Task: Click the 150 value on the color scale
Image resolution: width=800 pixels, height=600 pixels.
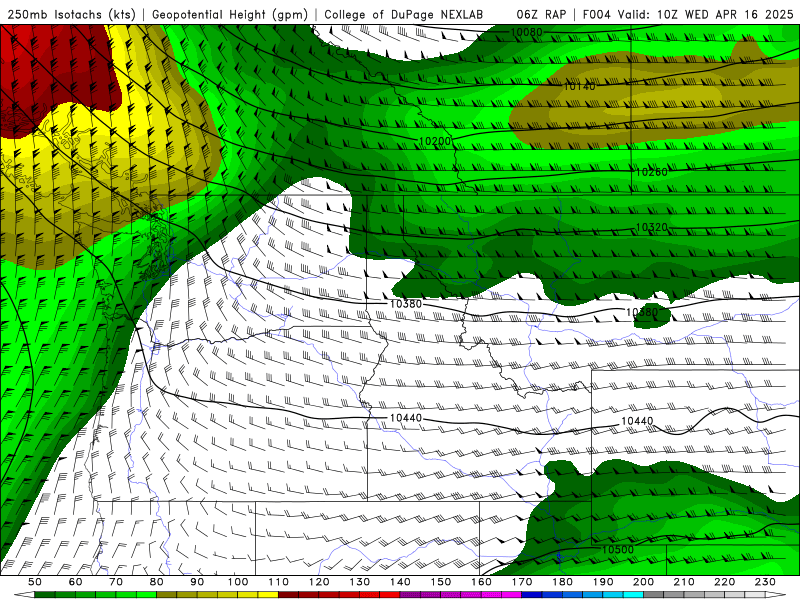Action: tap(441, 582)
